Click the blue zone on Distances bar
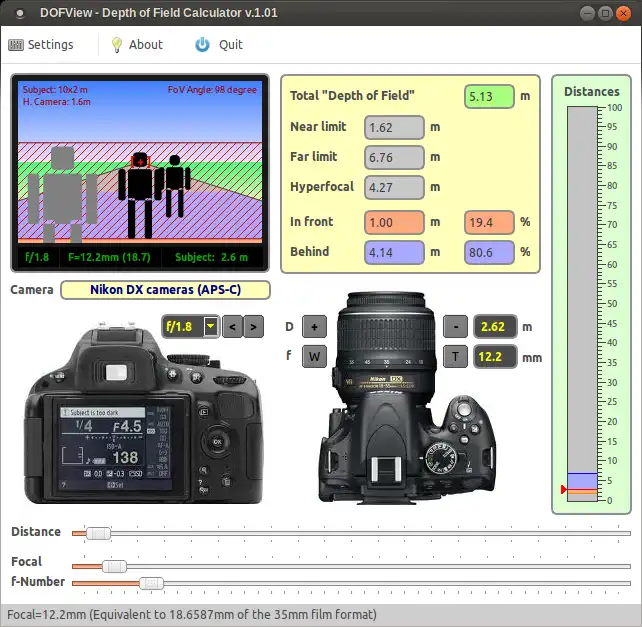Viewport: 642px width, 627px height. 582,481
